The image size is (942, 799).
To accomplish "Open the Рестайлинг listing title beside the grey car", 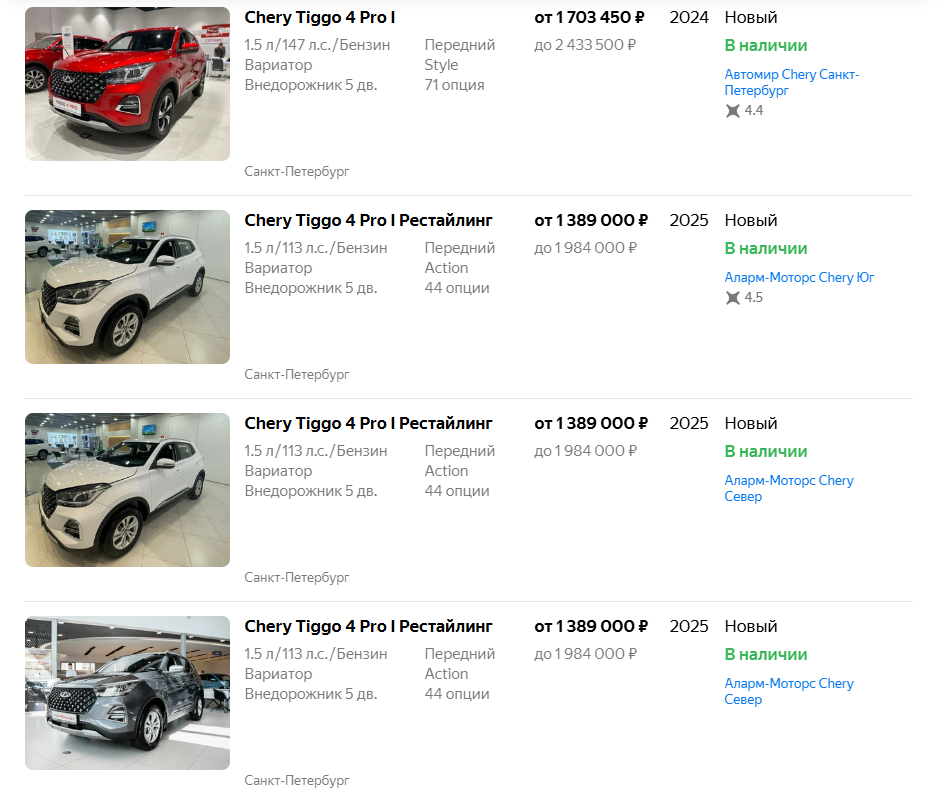I will point(368,627).
